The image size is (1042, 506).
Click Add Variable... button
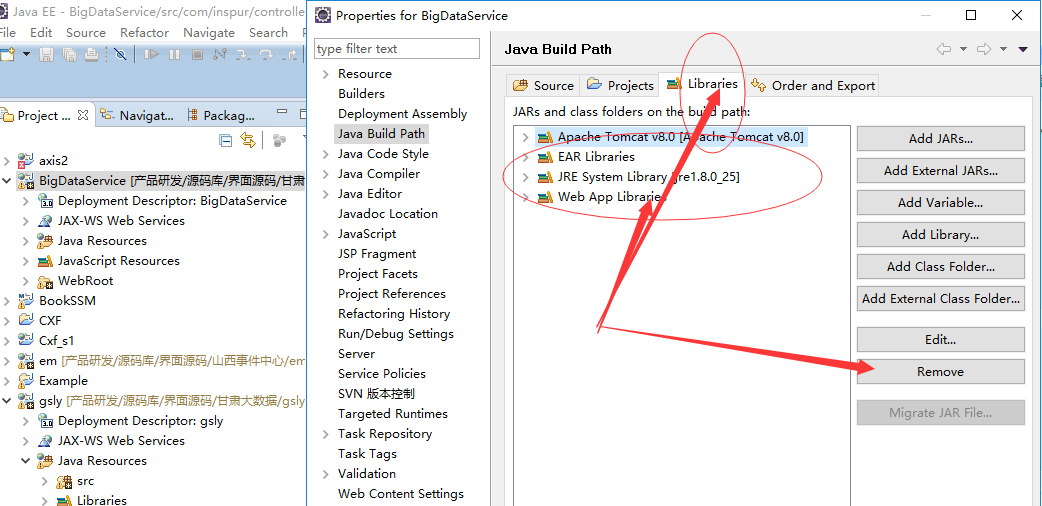point(940,203)
